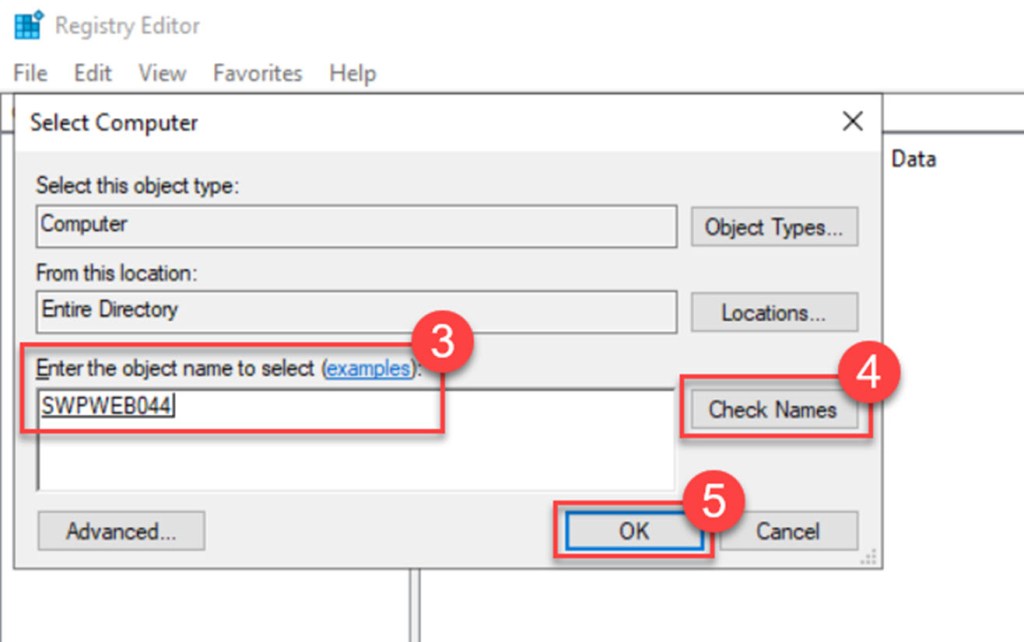Open the Help menu
Screen dimensions: 1024x642
352,73
